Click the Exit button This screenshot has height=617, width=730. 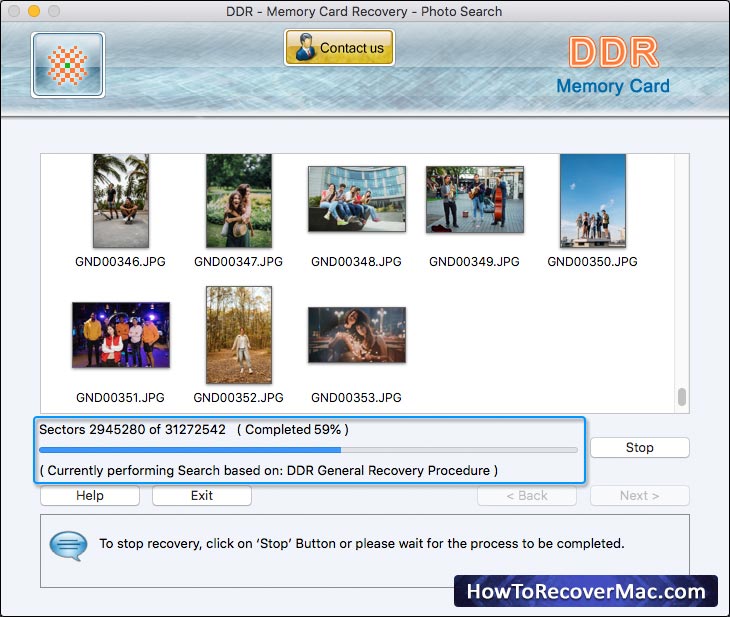(202, 495)
